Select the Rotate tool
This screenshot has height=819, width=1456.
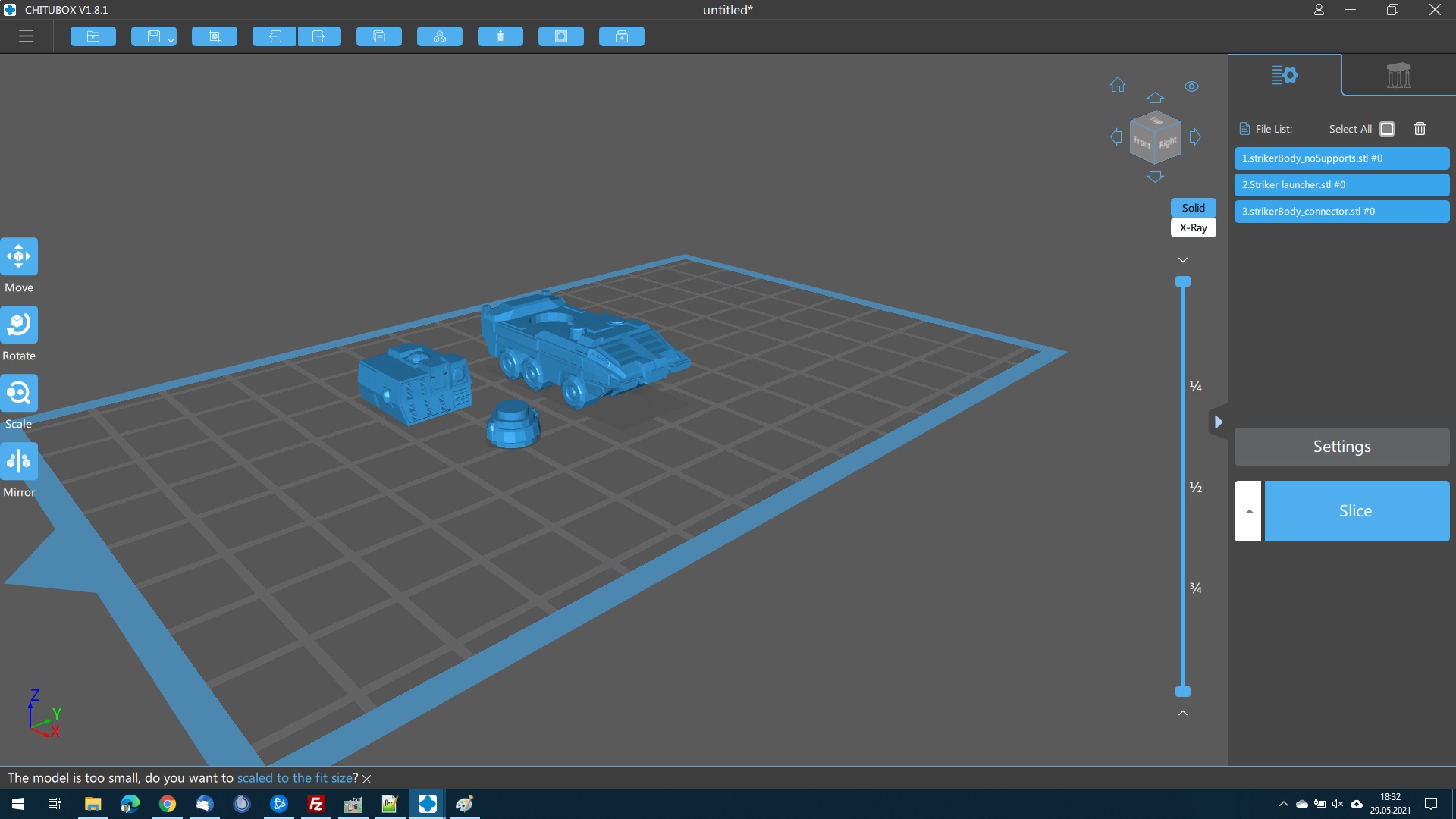(x=19, y=325)
